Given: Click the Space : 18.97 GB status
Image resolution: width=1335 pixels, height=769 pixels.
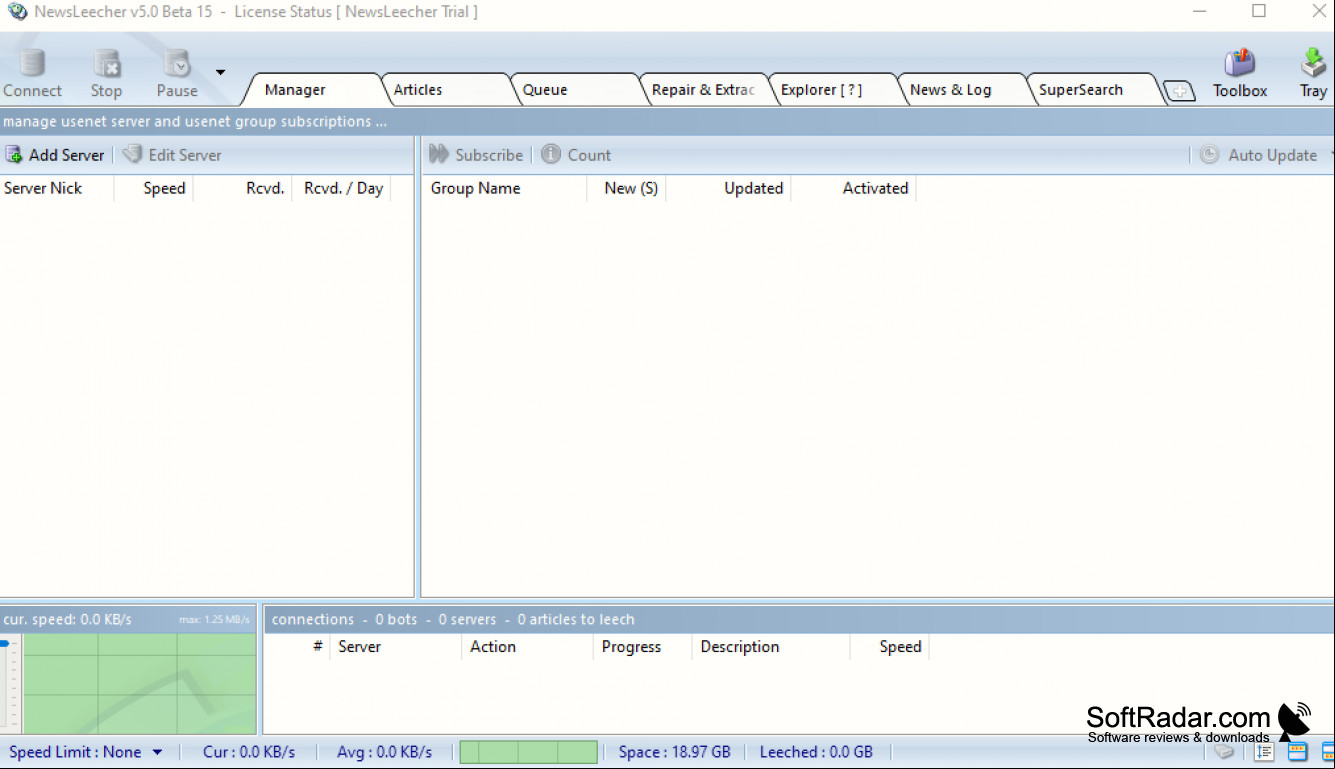Looking at the screenshot, I should pyautogui.click(x=674, y=752).
